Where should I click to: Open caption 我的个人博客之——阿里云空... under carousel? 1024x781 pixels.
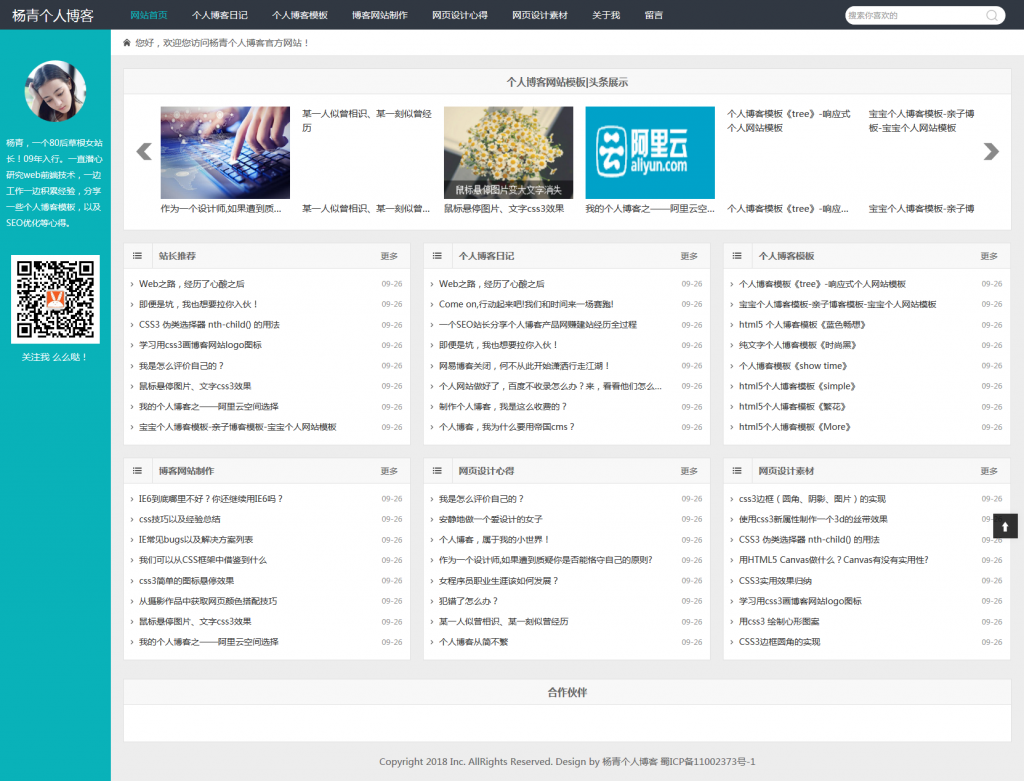(650, 209)
